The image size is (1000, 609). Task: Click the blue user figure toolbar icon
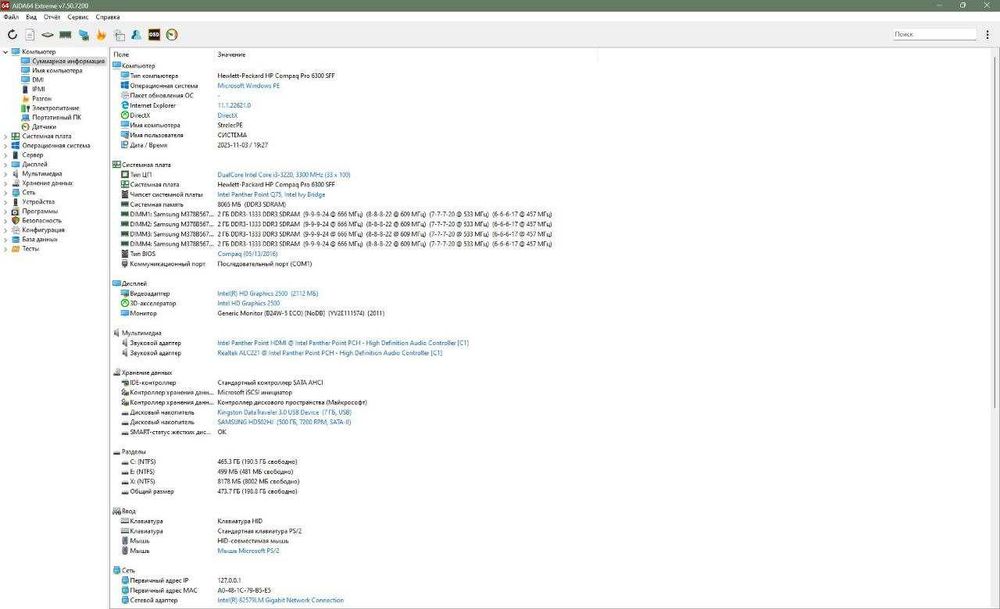pyautogui.click(x=136, y=35)
